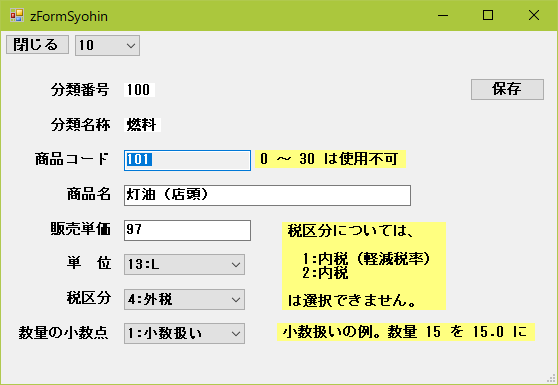Click the note 0 ～ 30 は使用不可
558x385 pixels.
[x=330, y=159]
